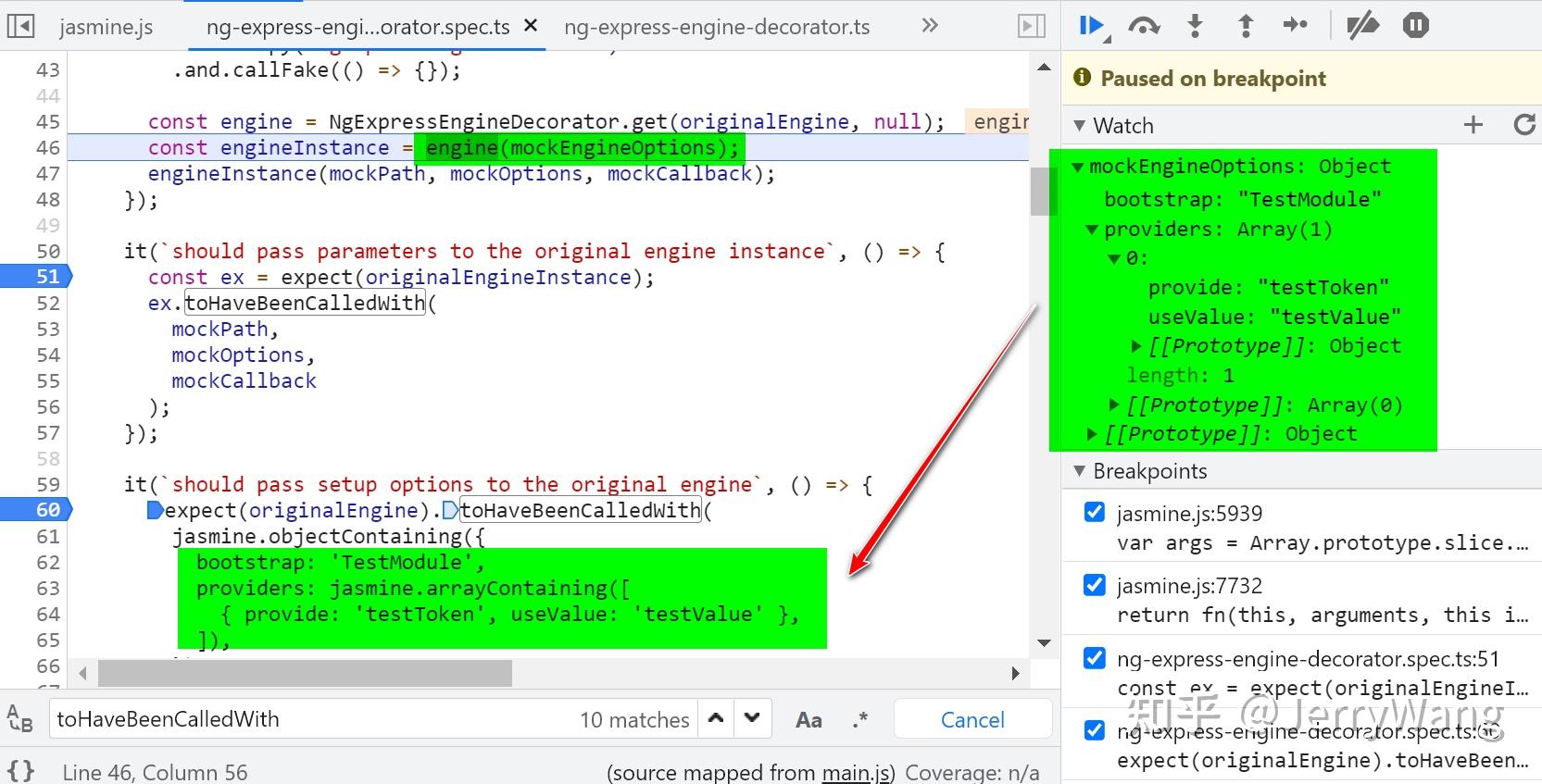Go to next search match
The image size is (1542, 784).
pyautogui.click(x=752, y=718)
